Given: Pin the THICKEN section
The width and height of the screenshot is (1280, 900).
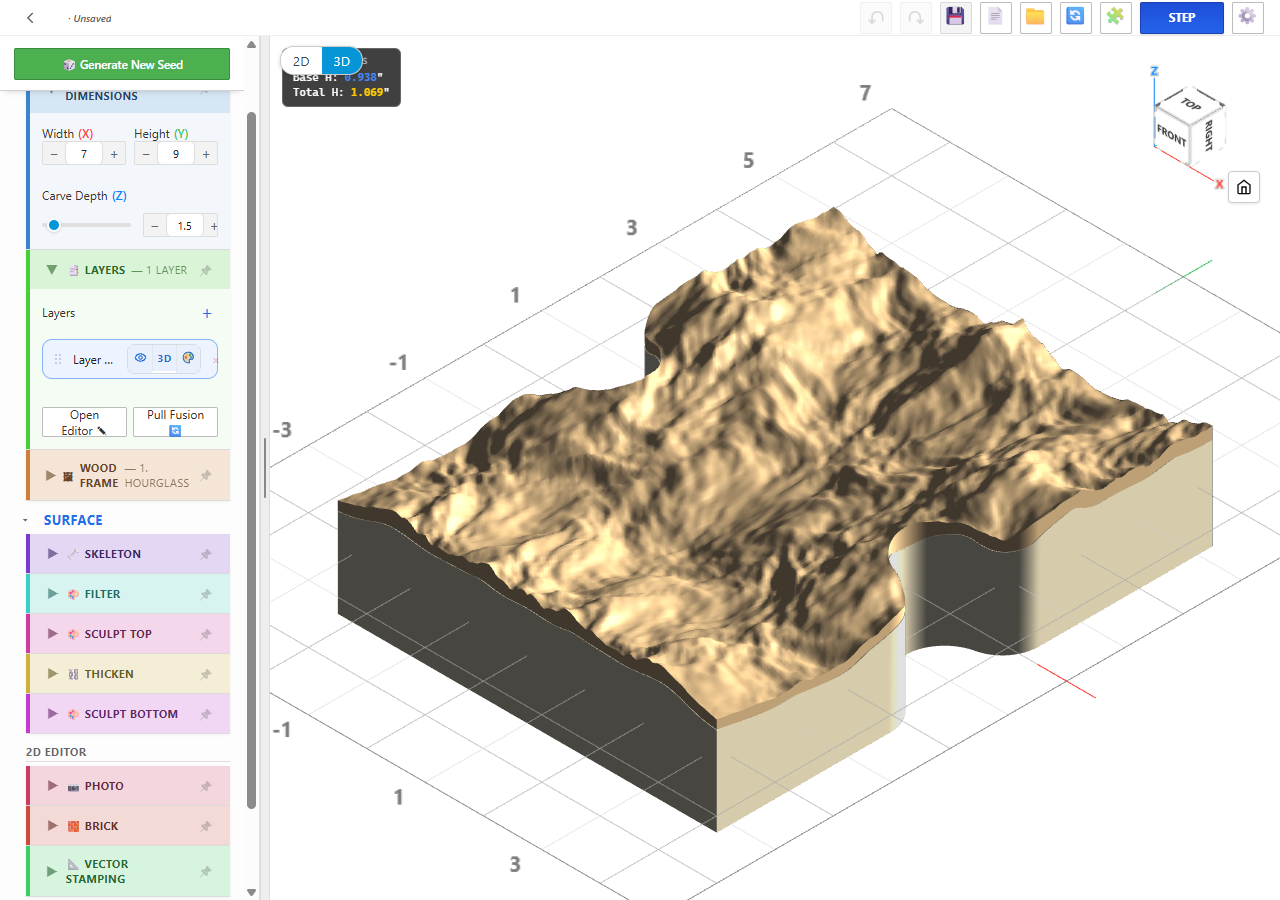Looking at the screenshot, I should (206, 674).
